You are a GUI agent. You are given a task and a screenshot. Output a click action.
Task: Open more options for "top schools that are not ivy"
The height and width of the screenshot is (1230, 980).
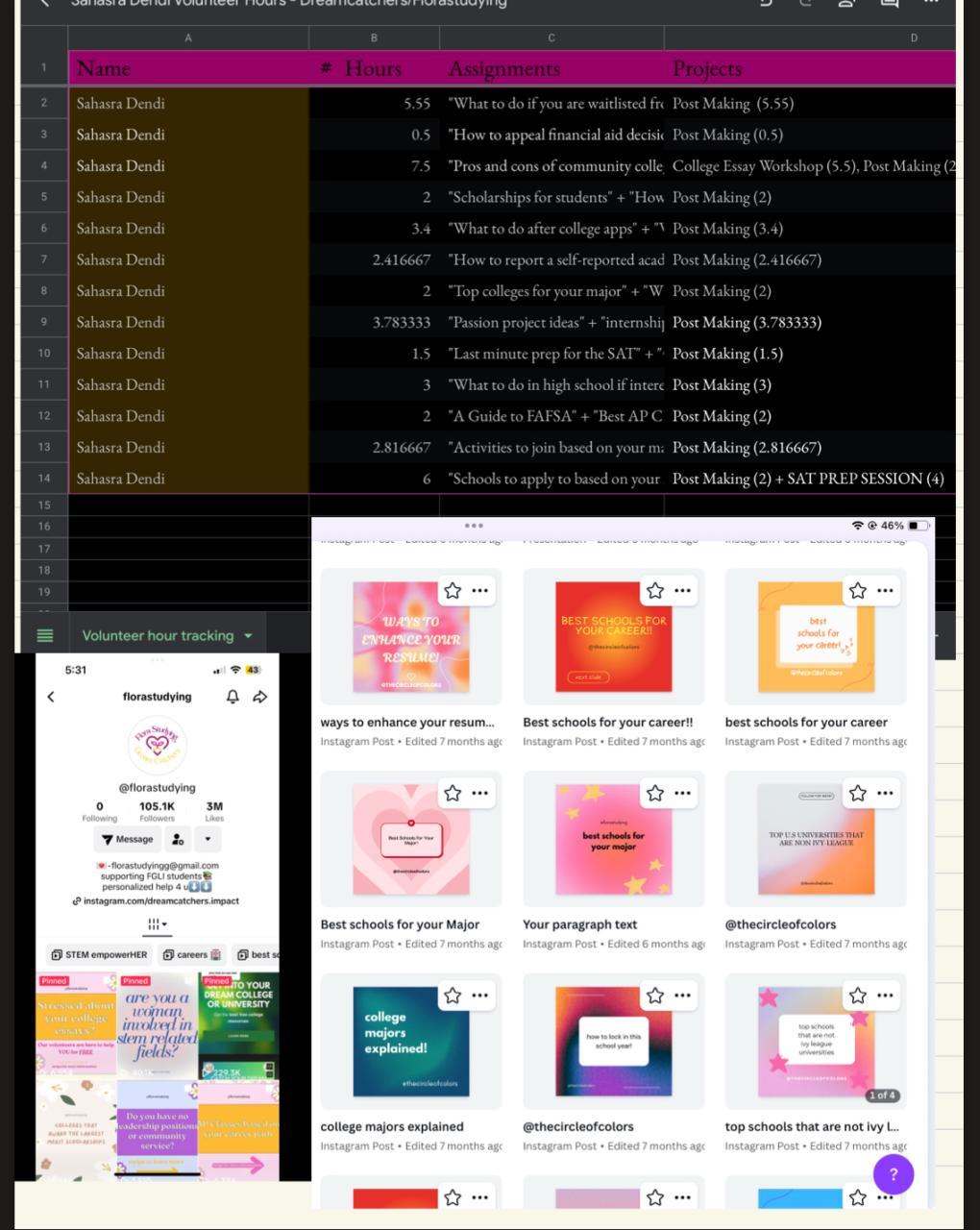[x=885, y=996]
